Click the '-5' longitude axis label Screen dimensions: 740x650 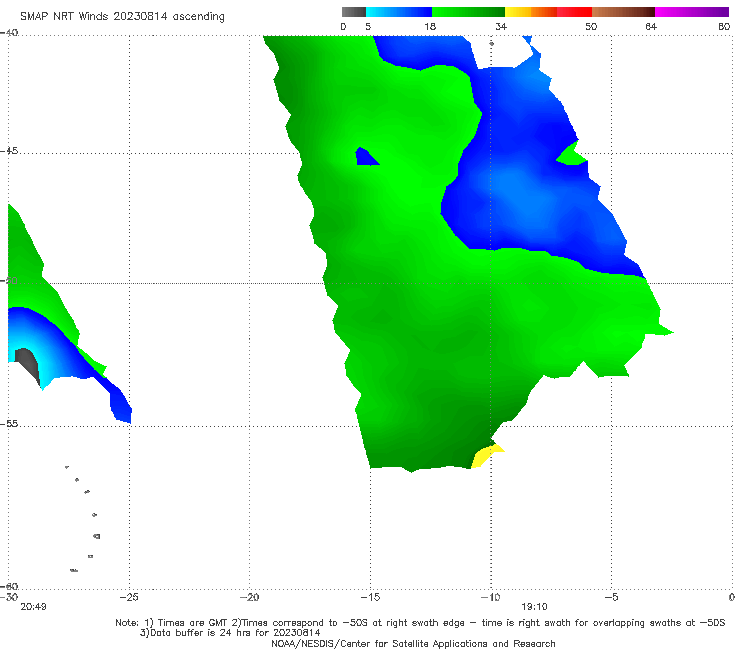click(x=611, y=597)
